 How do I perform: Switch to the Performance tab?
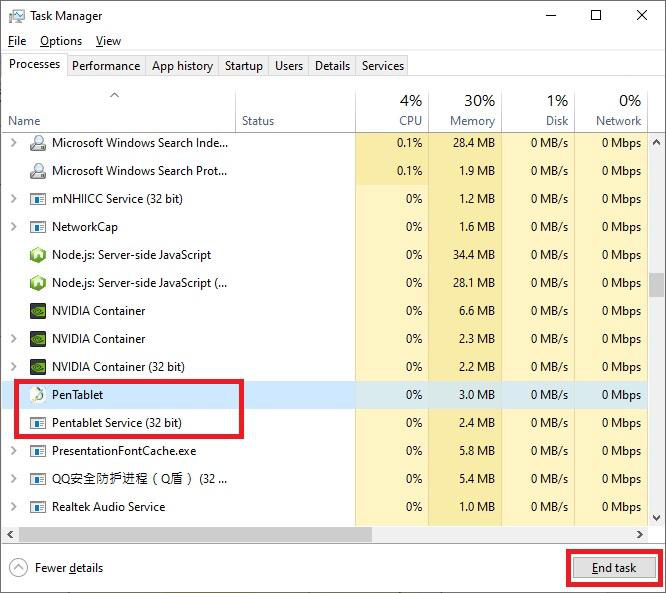pyautogui.click(x=106, y=66)
